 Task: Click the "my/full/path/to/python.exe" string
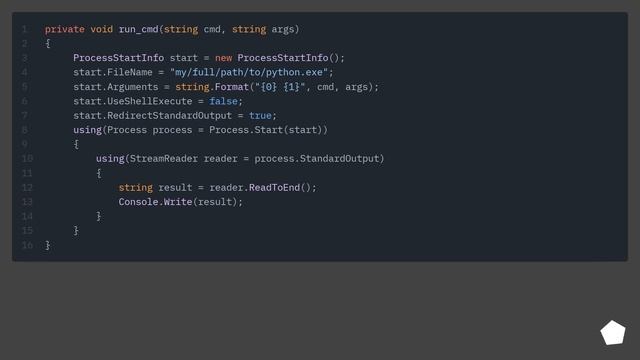pos(249,72)
